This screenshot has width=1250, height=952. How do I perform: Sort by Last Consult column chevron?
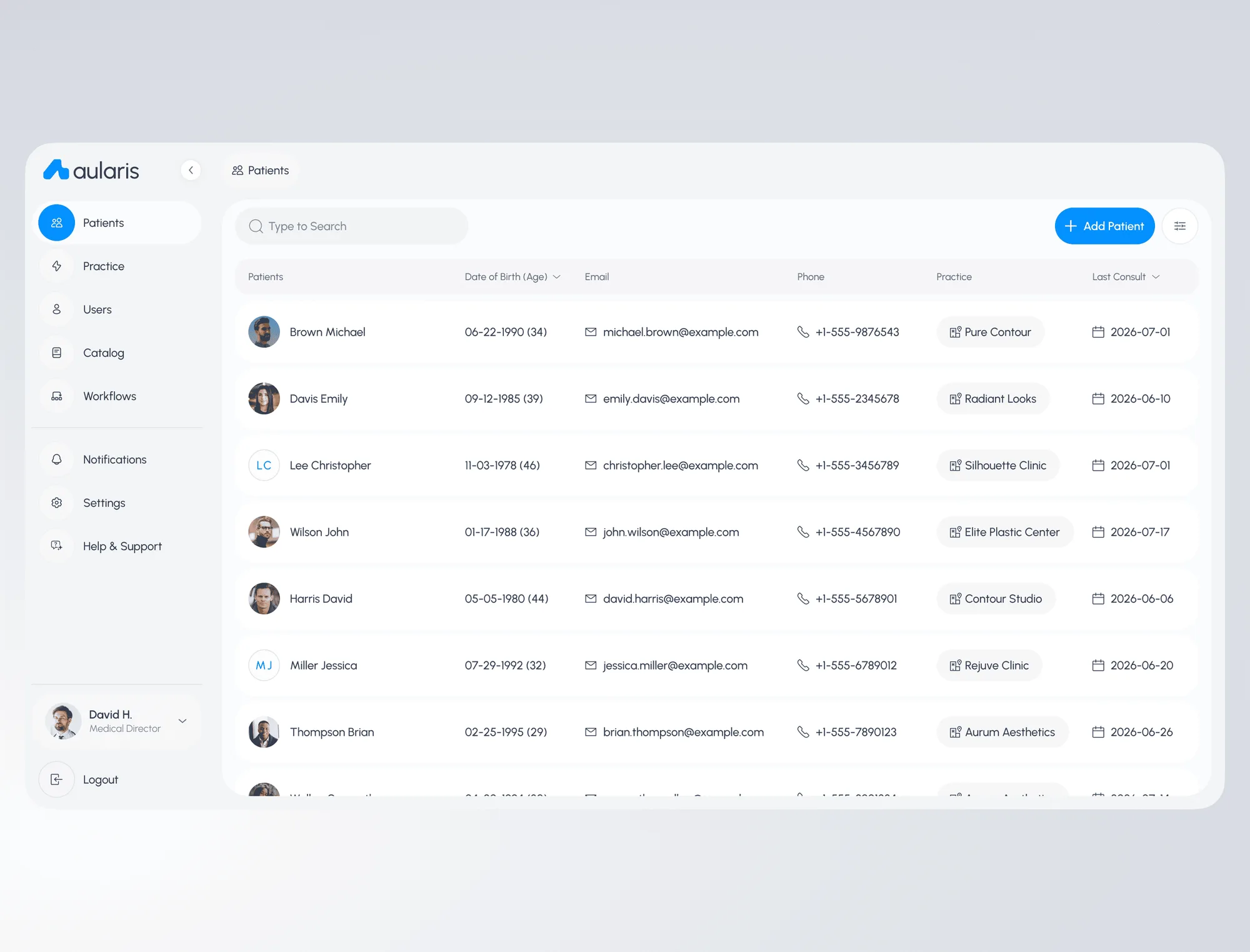[1156, 277]
